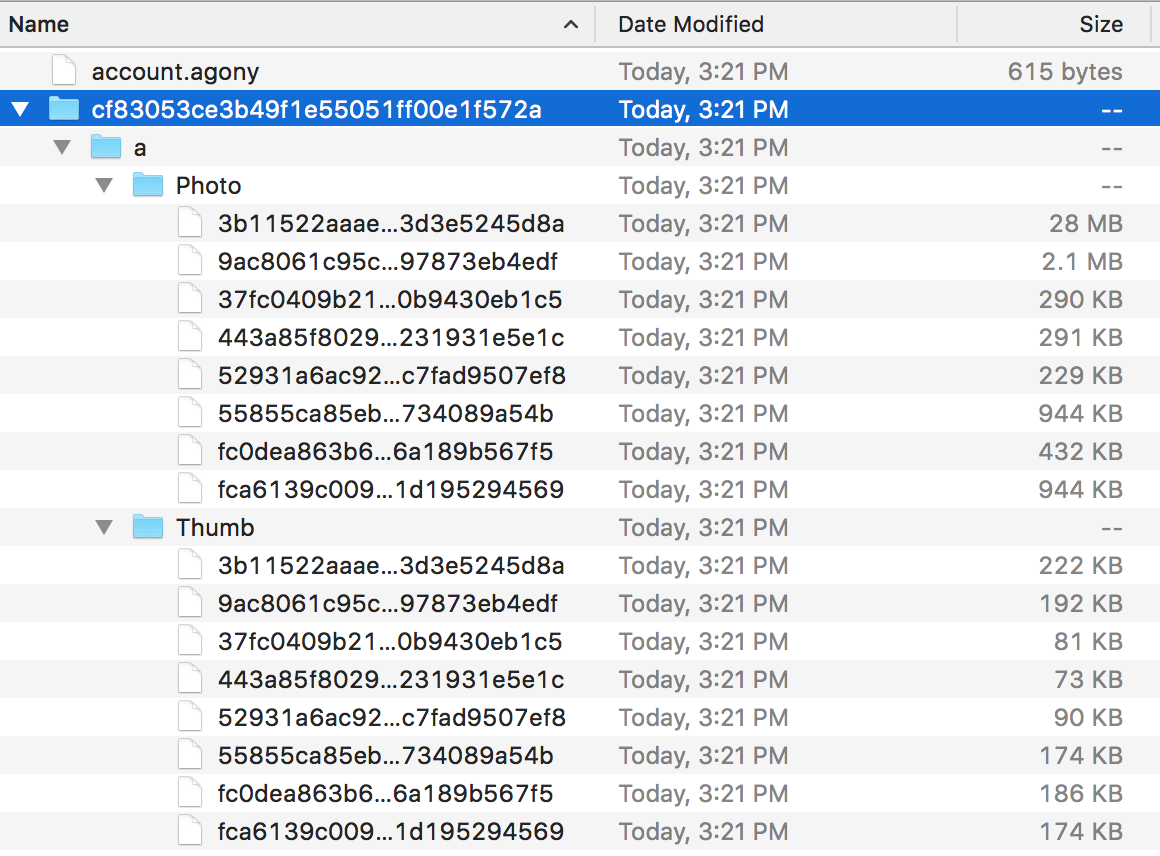Select the 186 KB thumb fc0dea863b6…6a189b567f5

[x=385, y=793]
